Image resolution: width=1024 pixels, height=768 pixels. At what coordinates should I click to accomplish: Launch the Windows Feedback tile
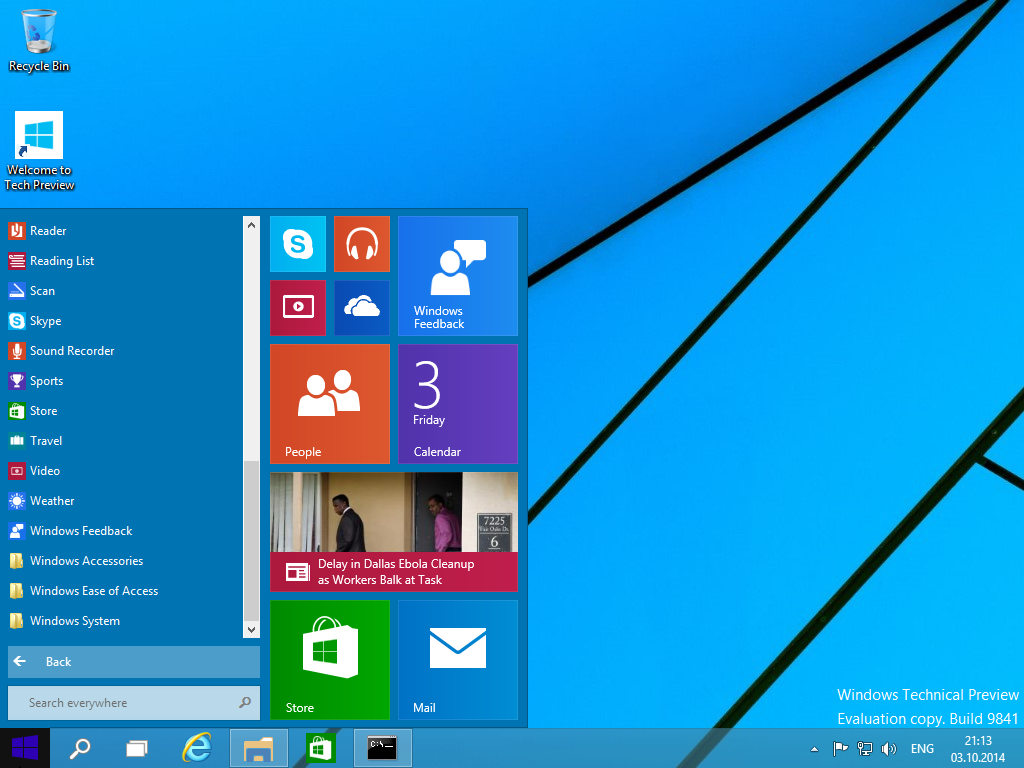pos(458,276)
